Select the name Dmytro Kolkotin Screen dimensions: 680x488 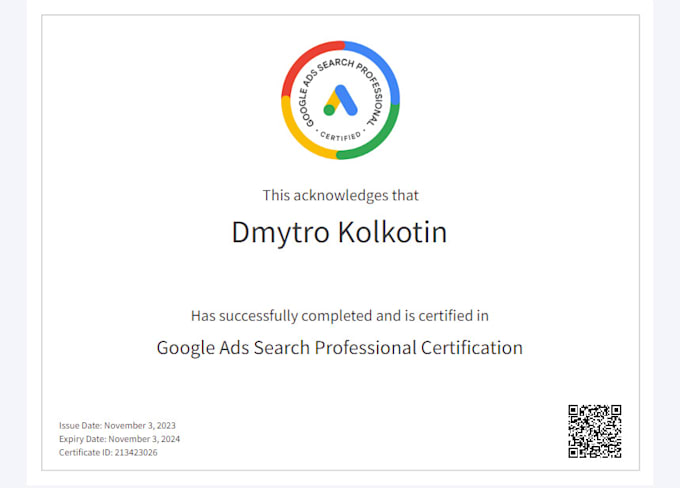339,233
